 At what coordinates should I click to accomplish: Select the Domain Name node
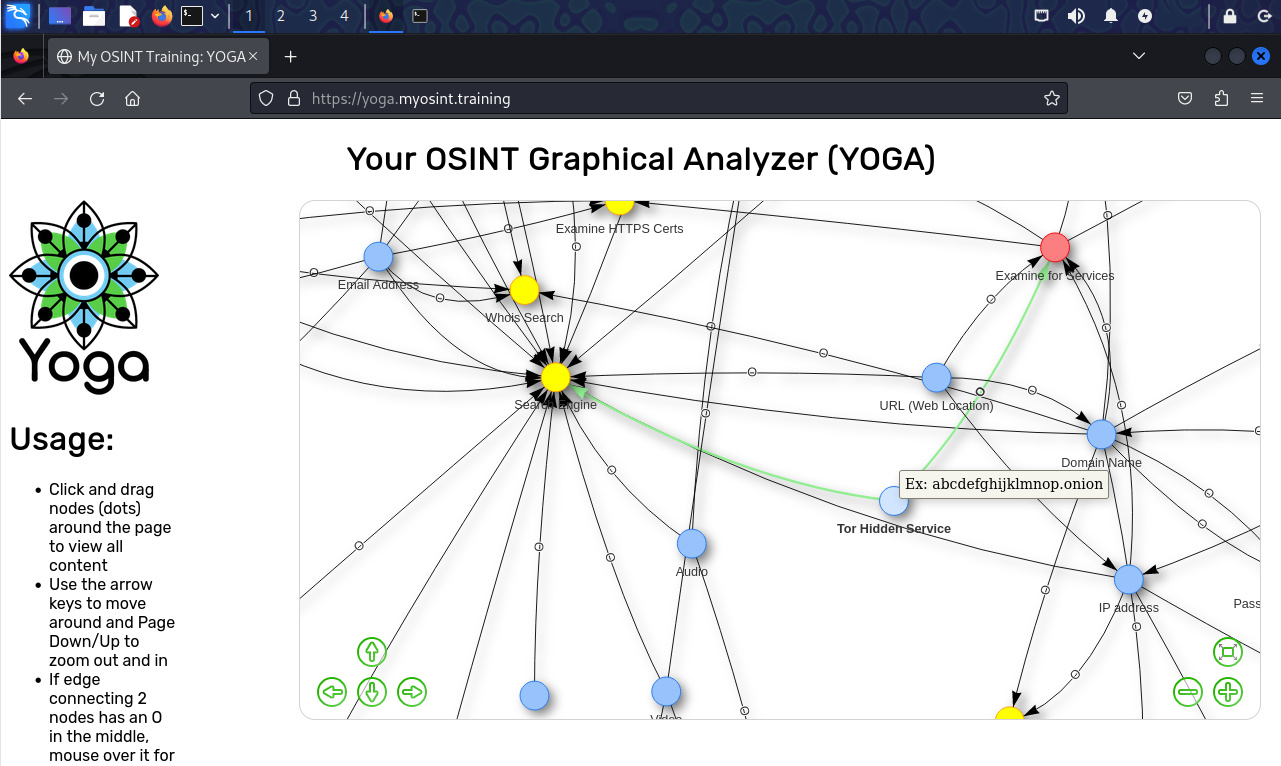(1101, 434)
